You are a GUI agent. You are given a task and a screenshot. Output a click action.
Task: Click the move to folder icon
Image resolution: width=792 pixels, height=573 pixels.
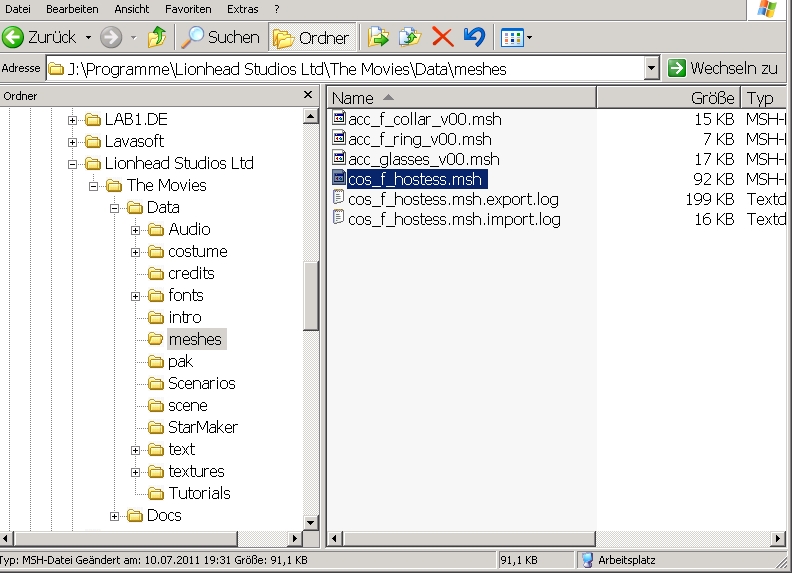[x=378, y=38]
